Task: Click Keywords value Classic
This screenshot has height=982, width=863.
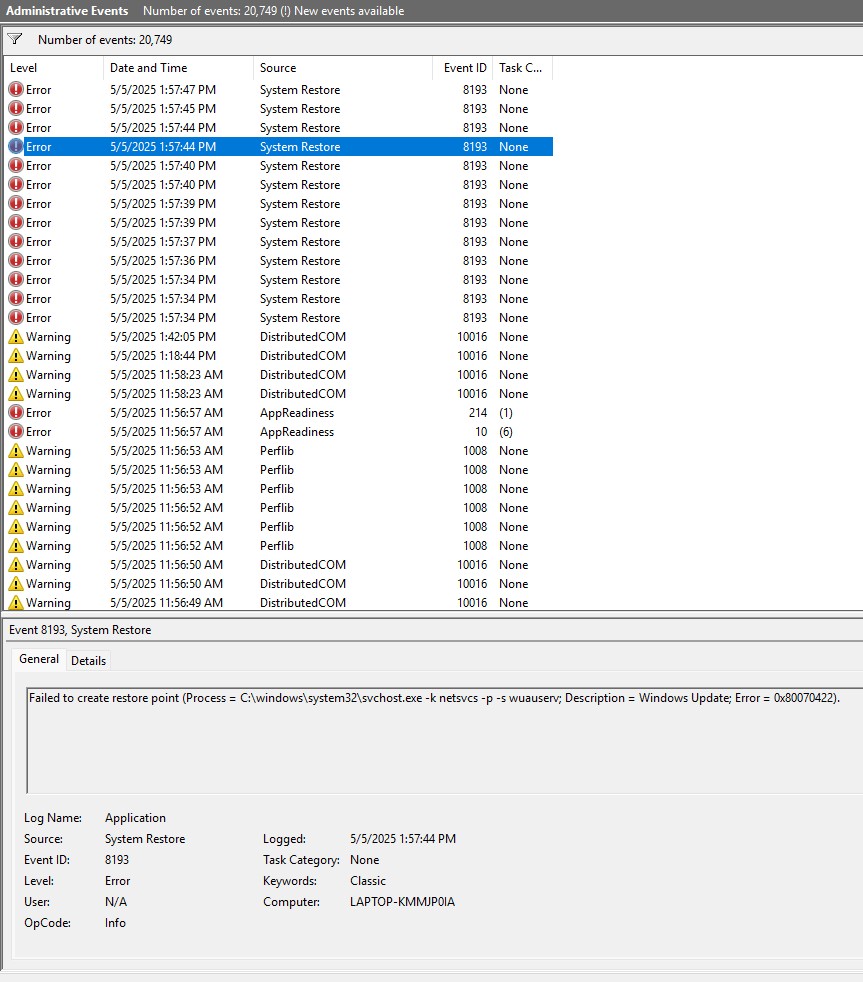Action: click(x=368, y=881)
